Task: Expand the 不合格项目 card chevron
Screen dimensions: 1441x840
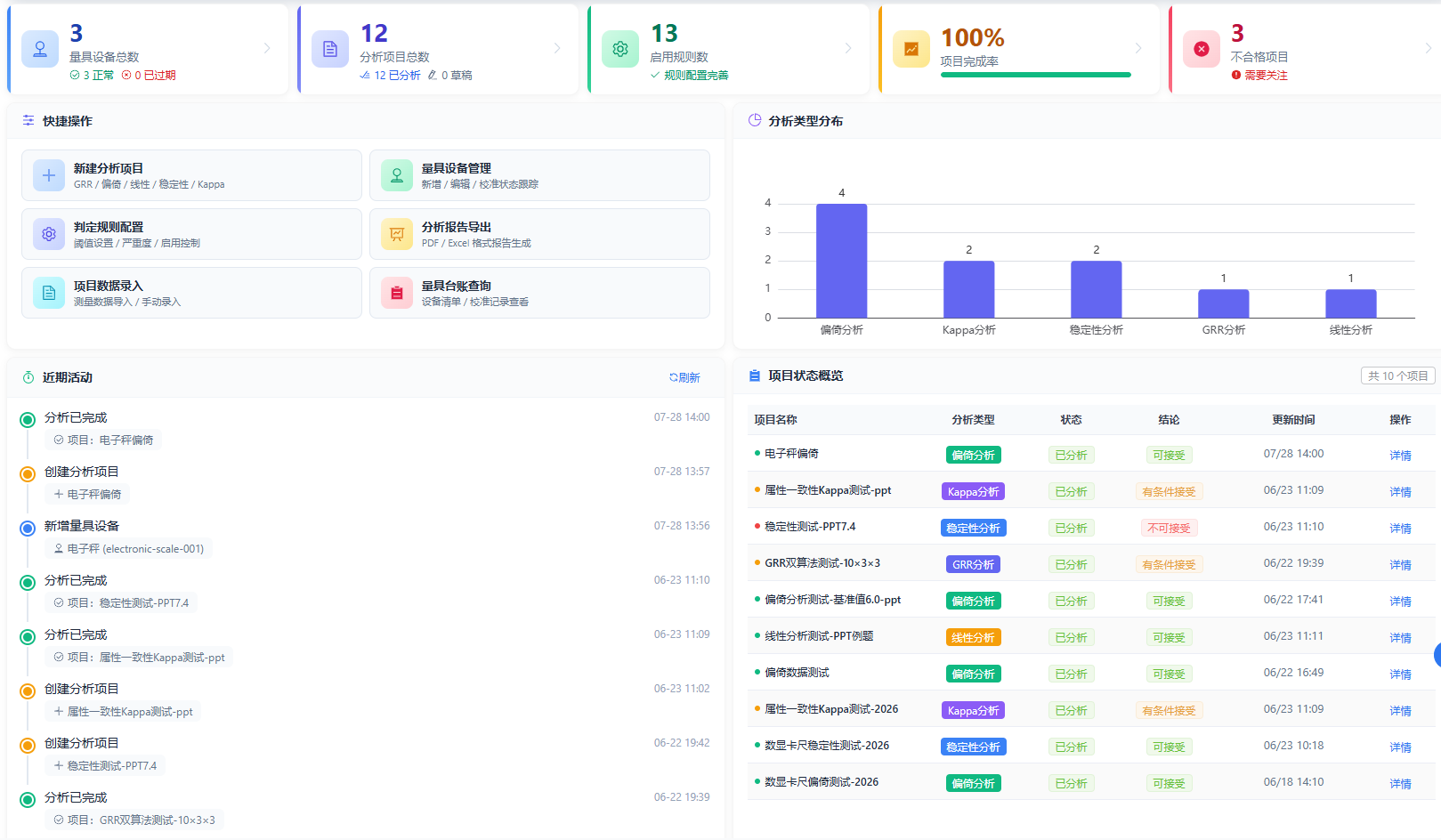Action: point(1429,48)
